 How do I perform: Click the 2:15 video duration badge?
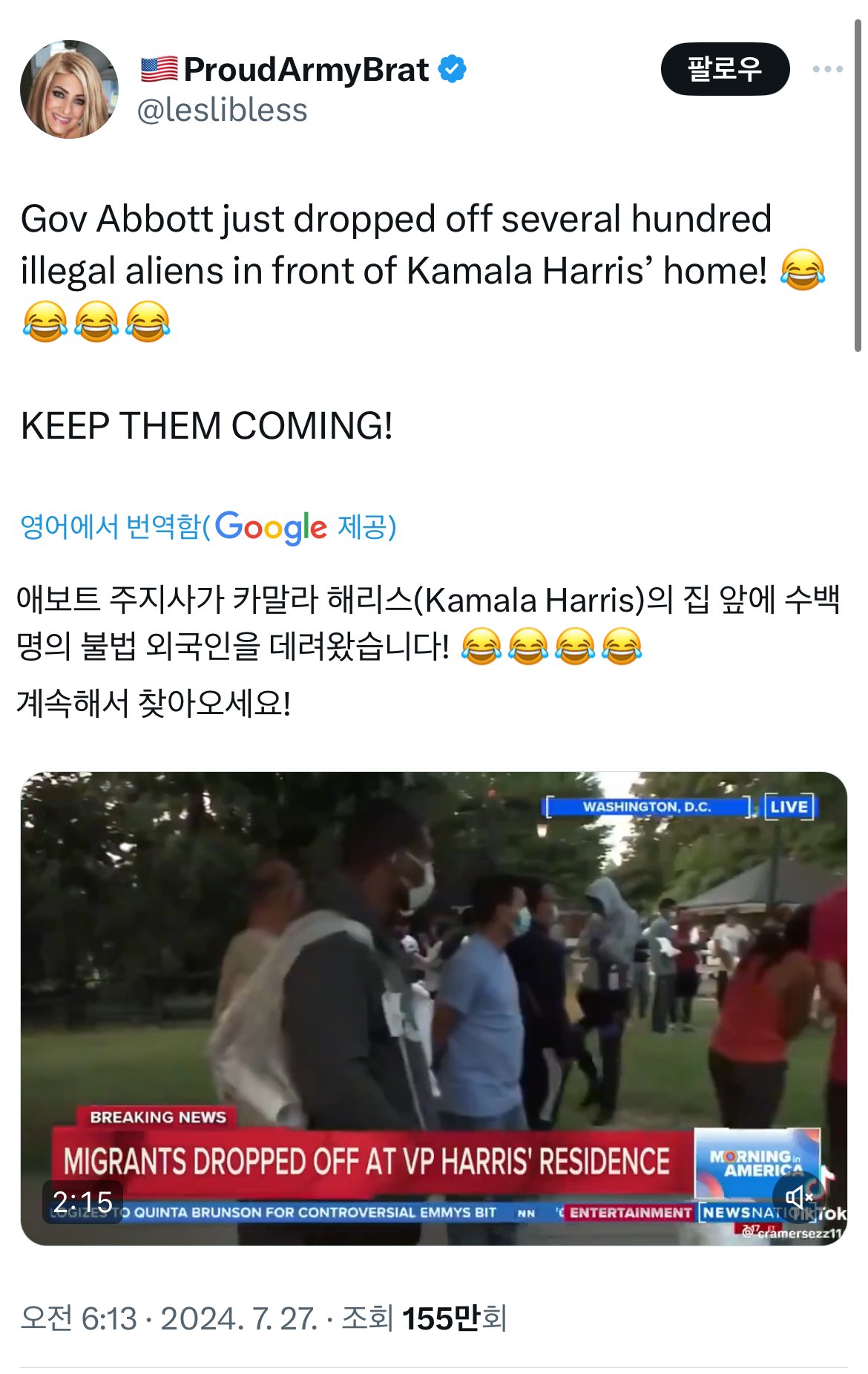82,1202
